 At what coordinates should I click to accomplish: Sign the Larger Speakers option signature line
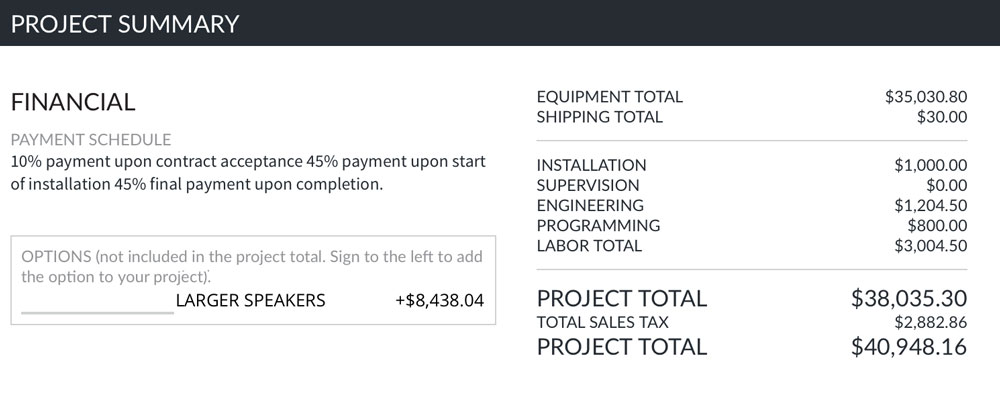coord(97,312)
